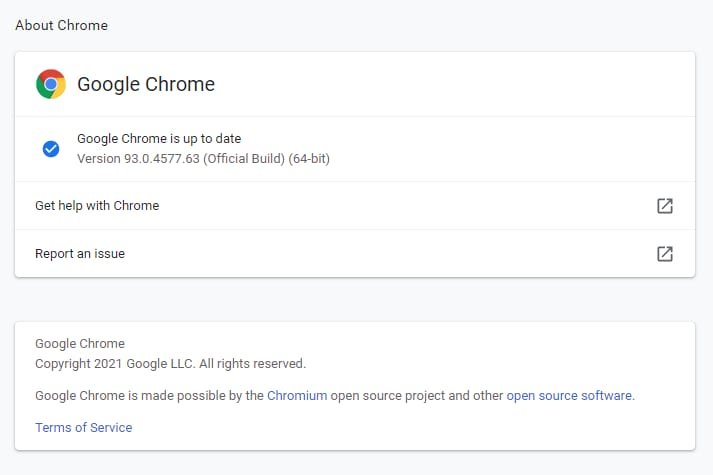This screenshot has height=475, width=713.
Task: Open the external link icon for Get help
Action: (665, 206)
